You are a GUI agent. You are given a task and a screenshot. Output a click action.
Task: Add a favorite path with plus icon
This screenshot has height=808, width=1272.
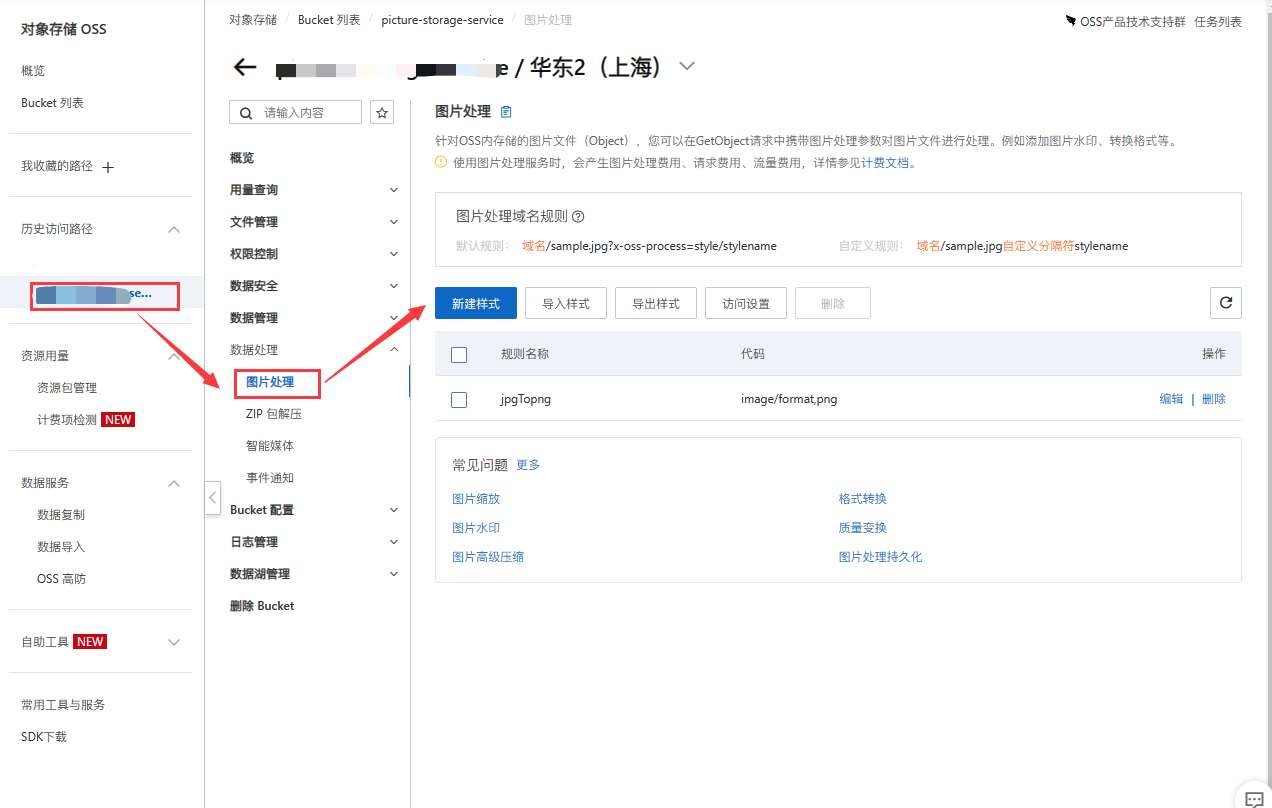click(x=109, y=167)
